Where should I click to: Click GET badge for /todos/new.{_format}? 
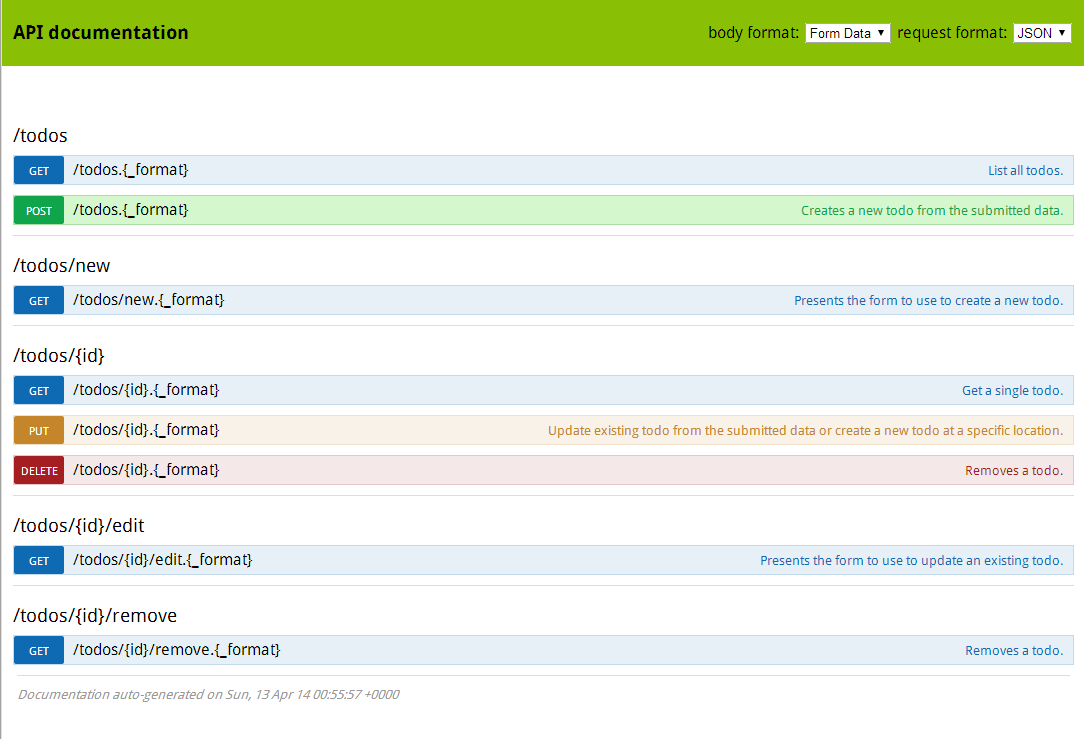coord(39,301)
